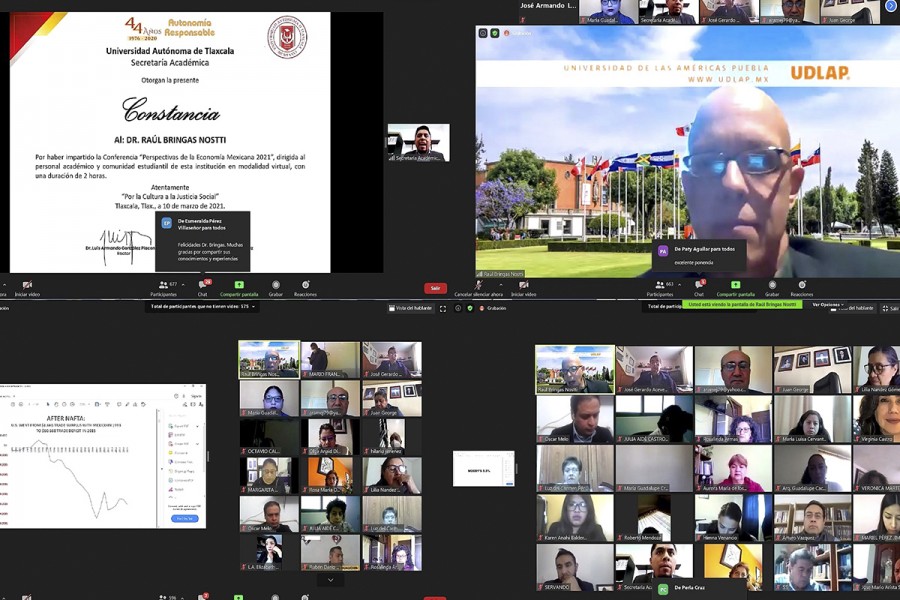The height and width of the screenshot is (600, 900).
Task: Show more tiles with the gallery down chevron
Action: [331, 580]
